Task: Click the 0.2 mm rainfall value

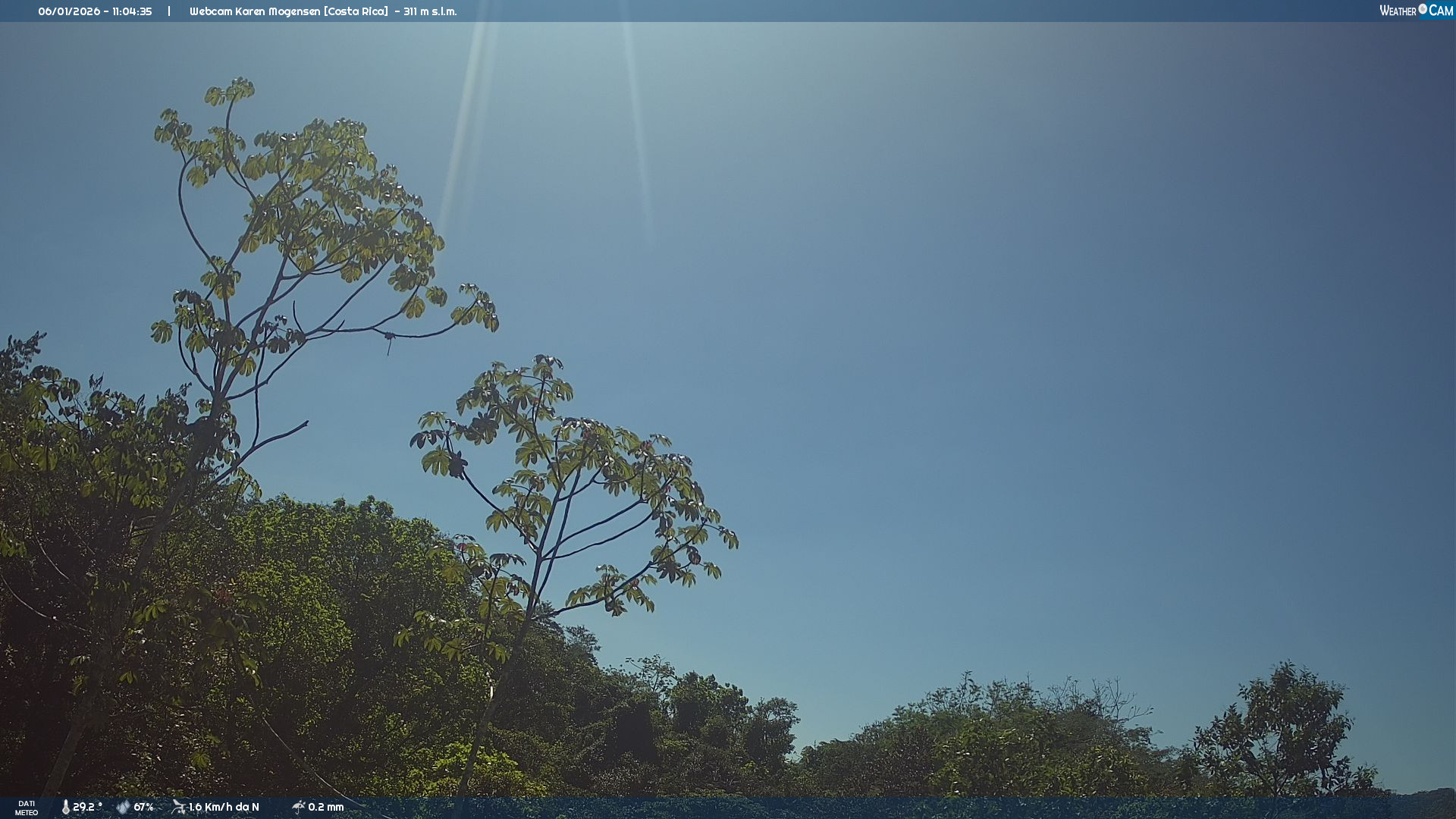Action: point(325,807)
